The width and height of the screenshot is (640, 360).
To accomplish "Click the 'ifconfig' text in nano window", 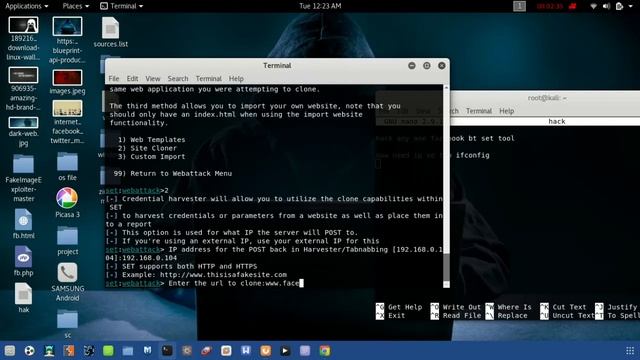I will point(473,155).
